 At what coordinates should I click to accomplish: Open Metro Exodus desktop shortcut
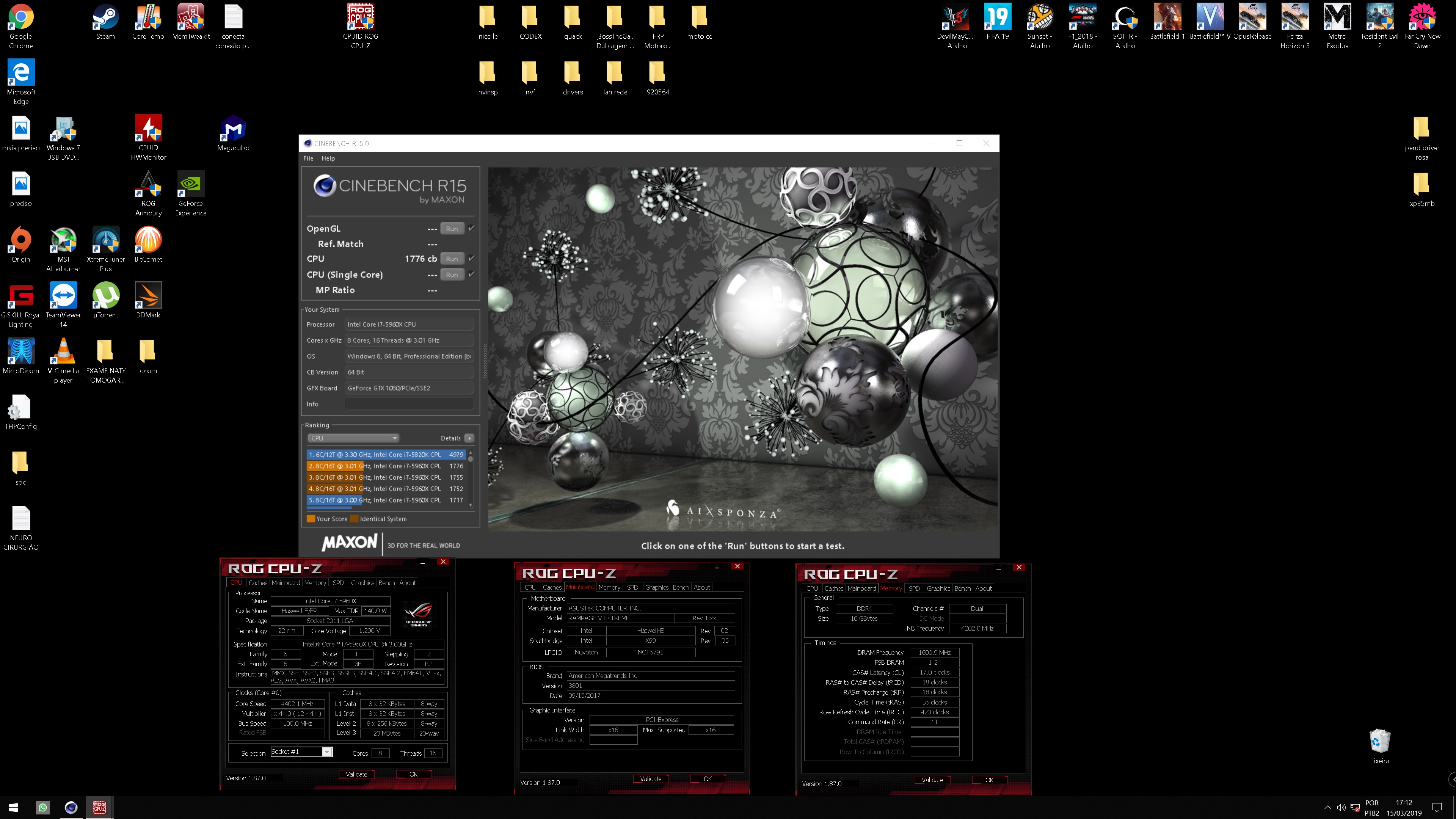click(x=1337, y=26)
